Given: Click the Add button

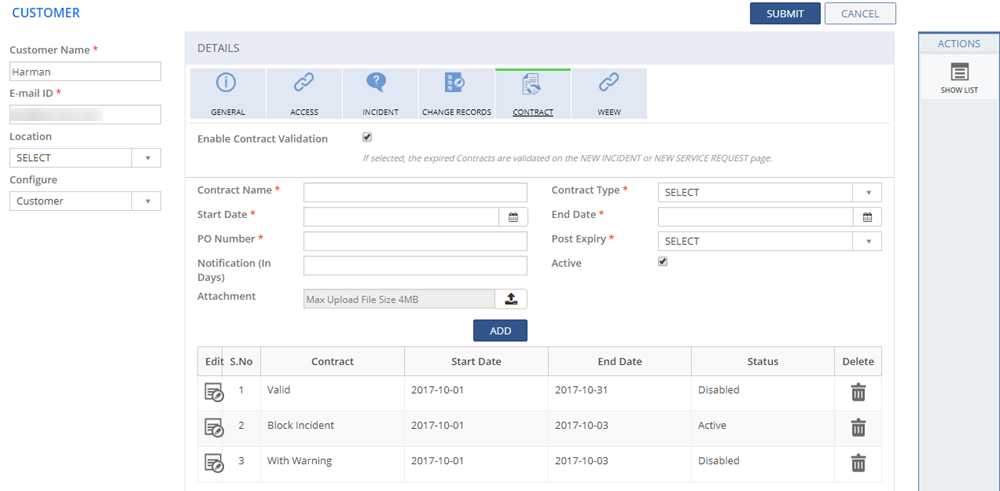Looking at the screenshot, I should 499,331.
